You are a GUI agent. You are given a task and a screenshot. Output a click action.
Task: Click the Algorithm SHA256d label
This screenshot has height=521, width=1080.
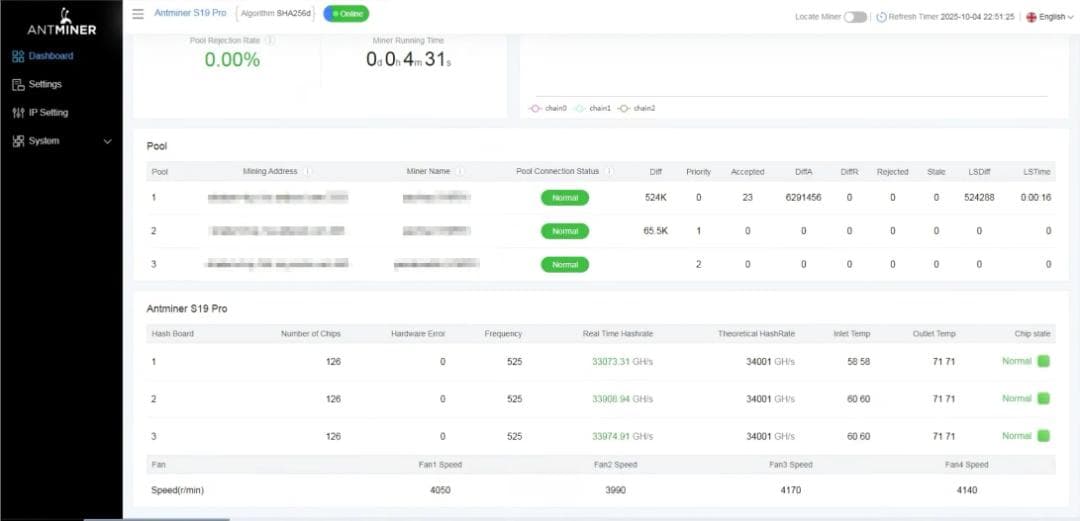click(276, 14)
